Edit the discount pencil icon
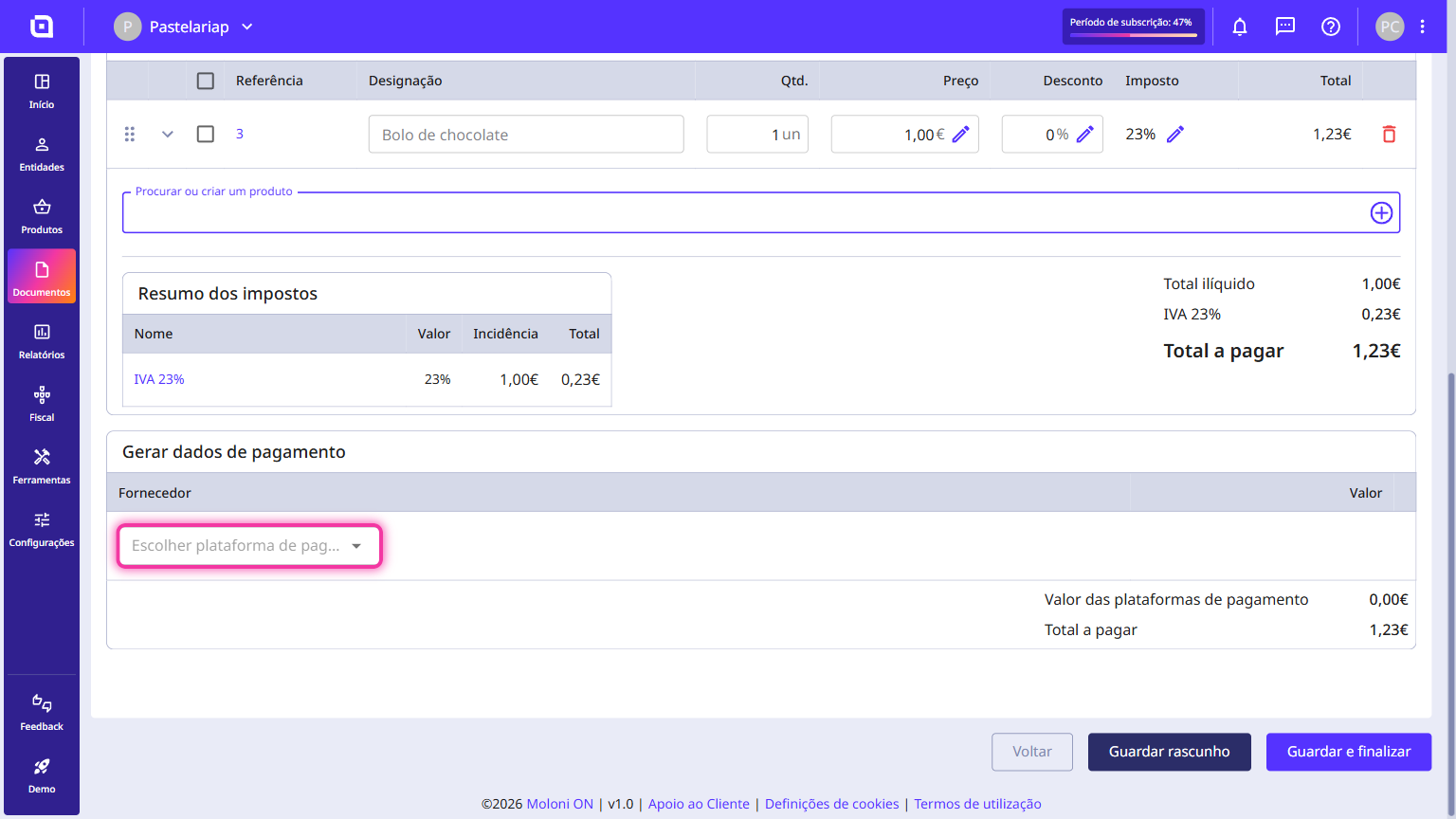The width and height of the screenshot is (1456, 819). coord(1084,135)
